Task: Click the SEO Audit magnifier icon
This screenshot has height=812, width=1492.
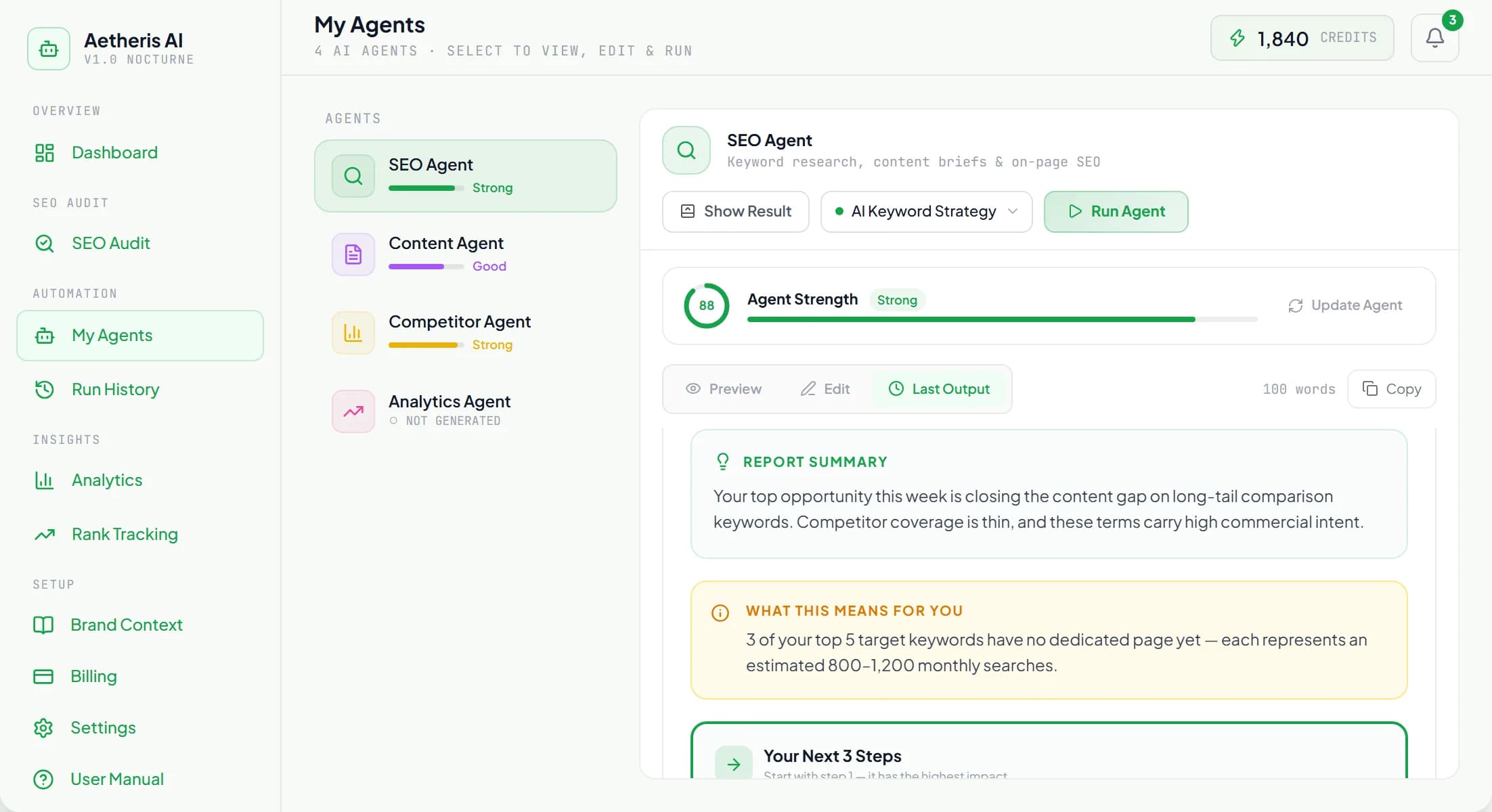Action: 45,244
